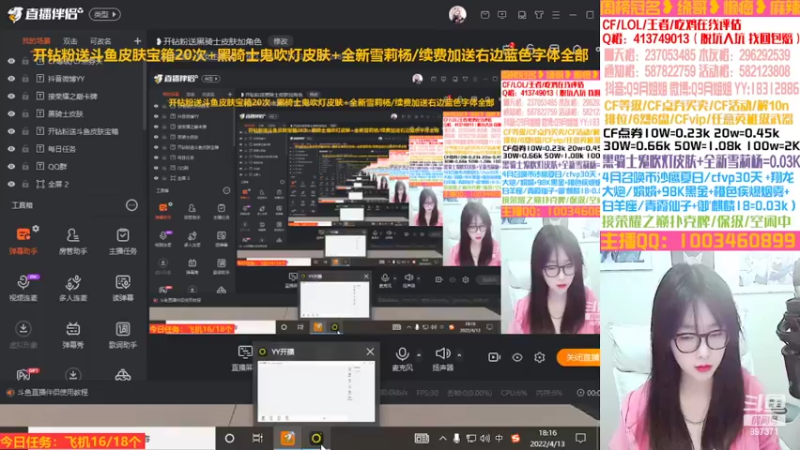Open the 弹幕助手 danmaku assistant tool
This screenshot has width=800, height=450.
(x=23, y=240)
